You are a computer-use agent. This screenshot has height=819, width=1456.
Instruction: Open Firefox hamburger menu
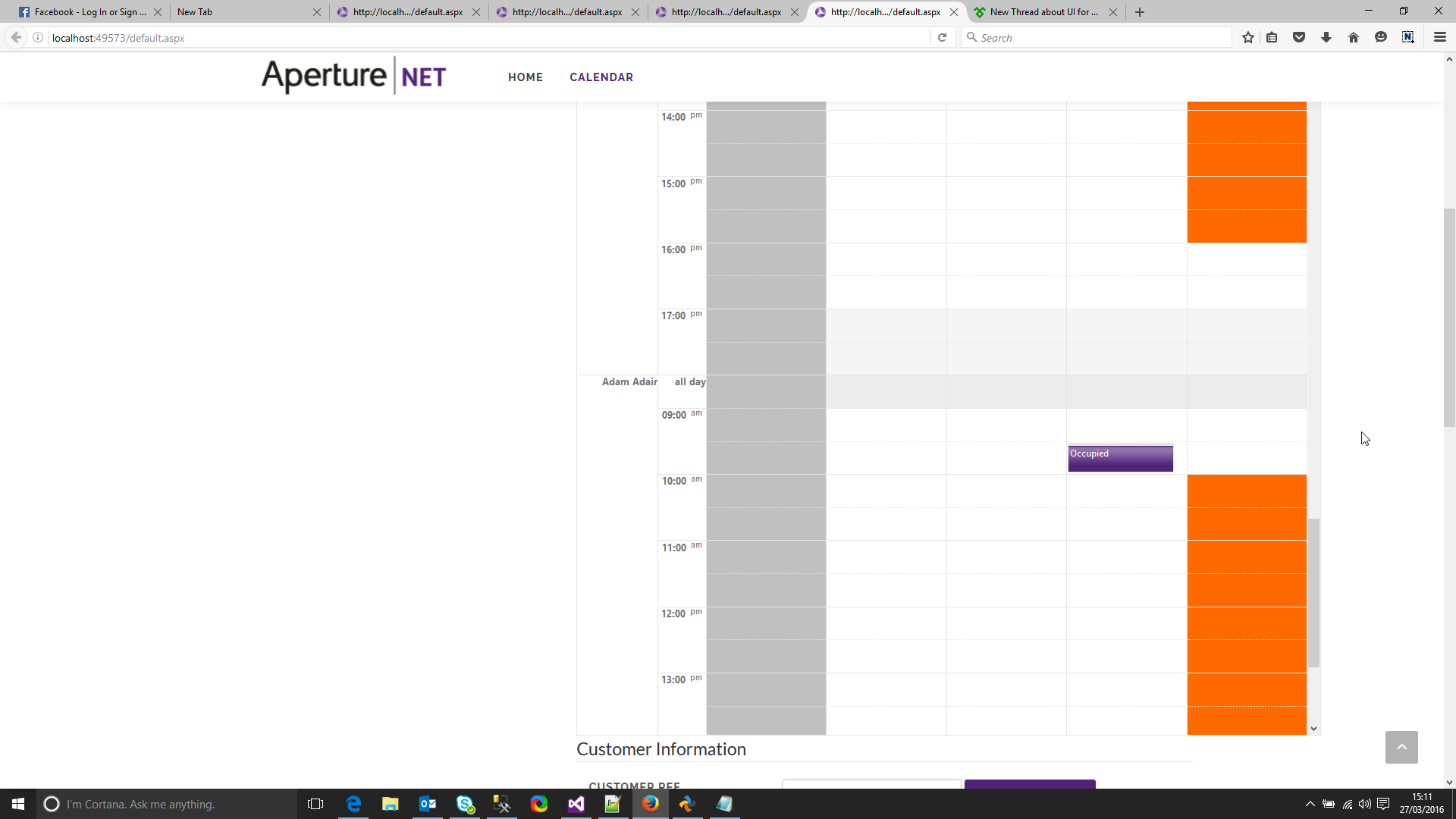(1440, 38)
